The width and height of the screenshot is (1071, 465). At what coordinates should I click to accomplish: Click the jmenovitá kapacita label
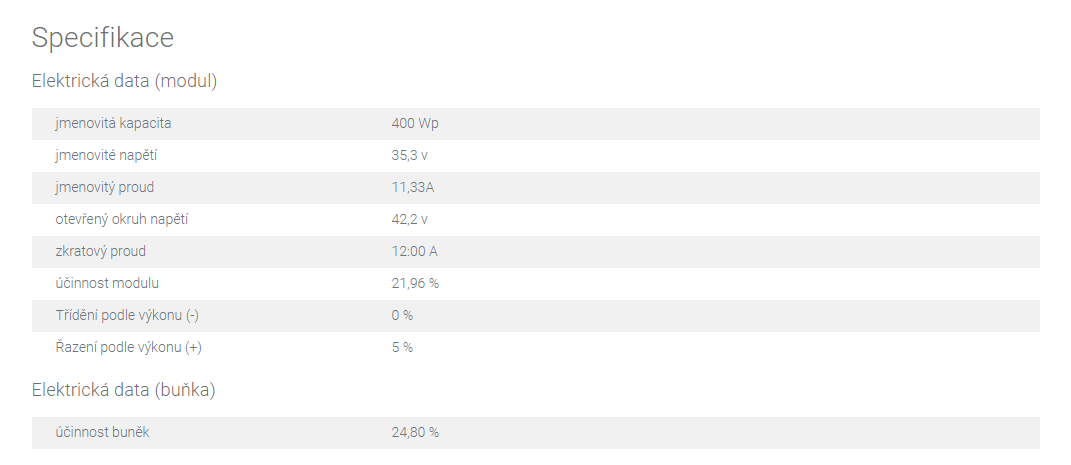113,124
